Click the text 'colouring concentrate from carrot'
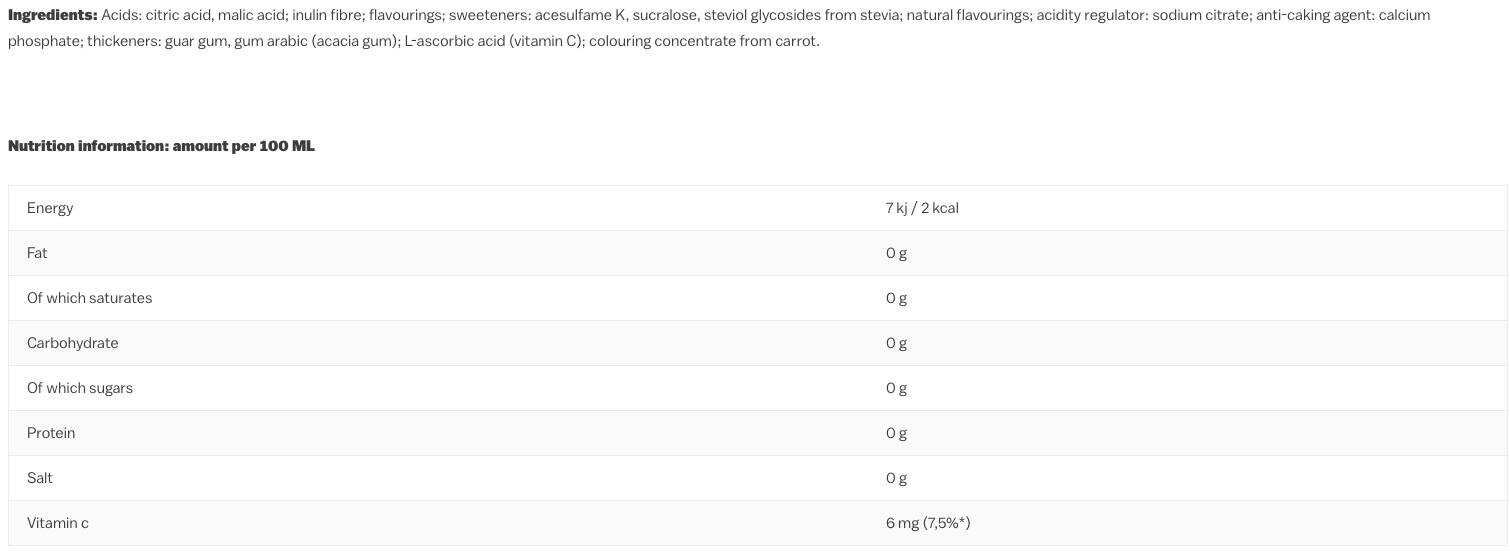 point(703,41)
